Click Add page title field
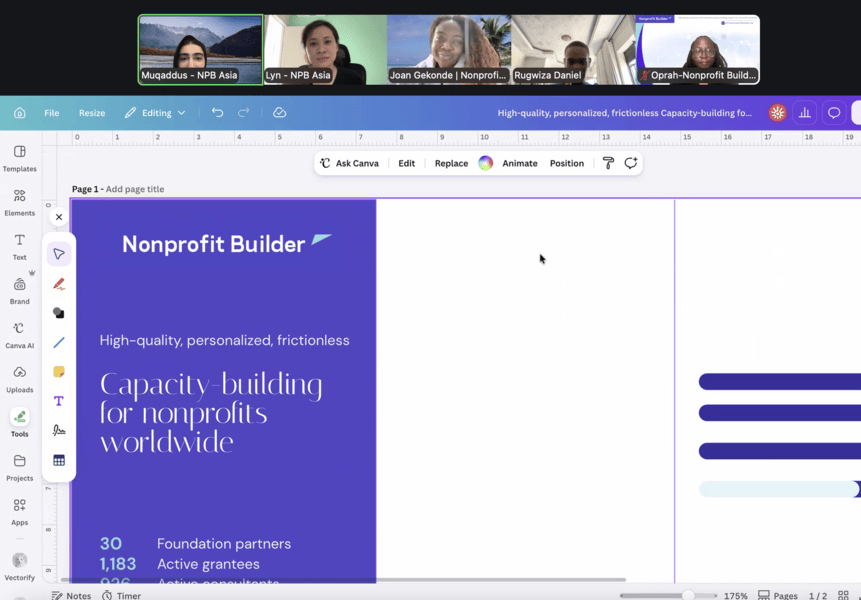This screenshot has width=861, height=600. click(135, 189)
